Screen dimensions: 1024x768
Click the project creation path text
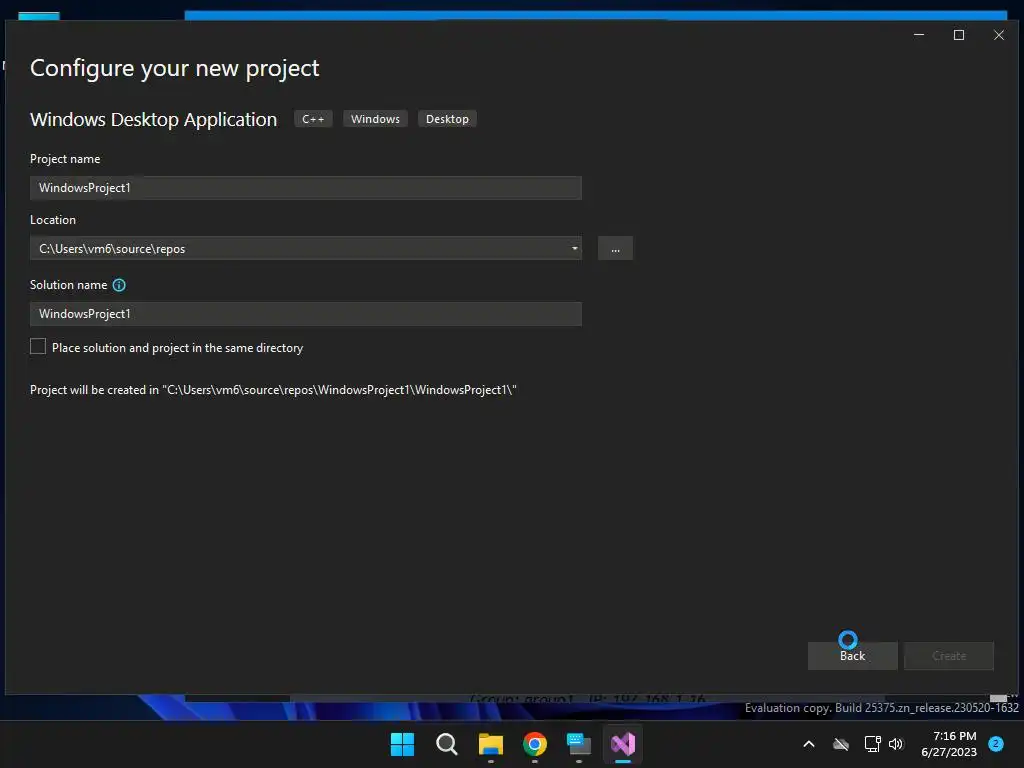tap(274, 390)
